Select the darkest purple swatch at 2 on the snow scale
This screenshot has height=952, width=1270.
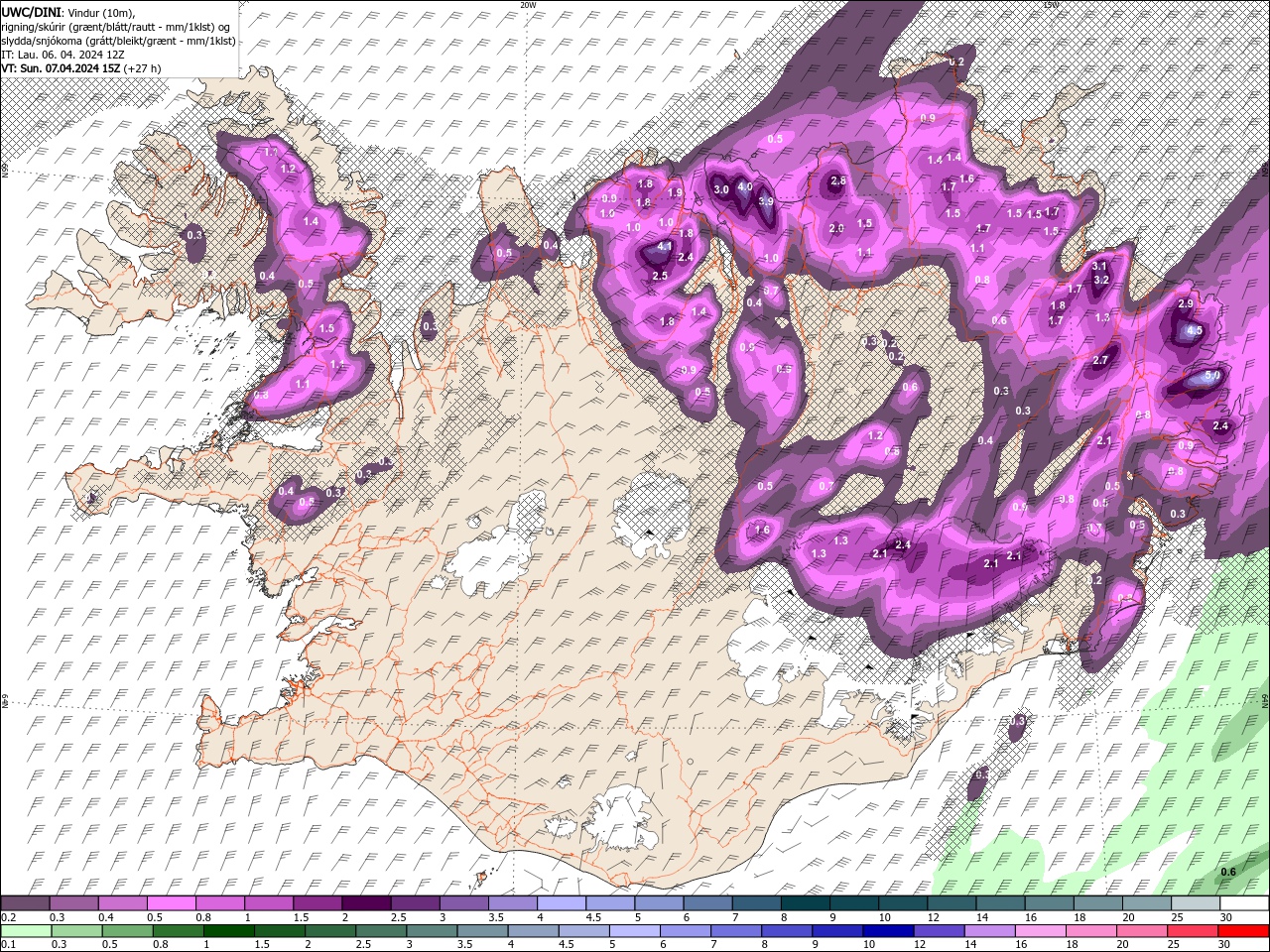[366, 903]
